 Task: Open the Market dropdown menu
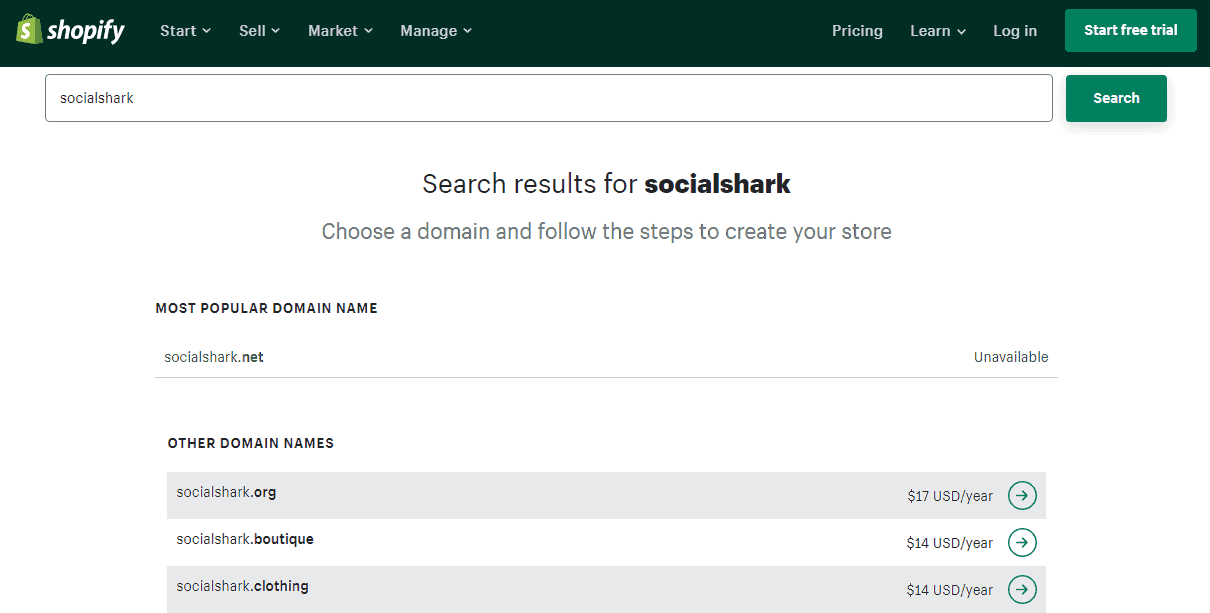pyautogui.click(x=340, y=31)
